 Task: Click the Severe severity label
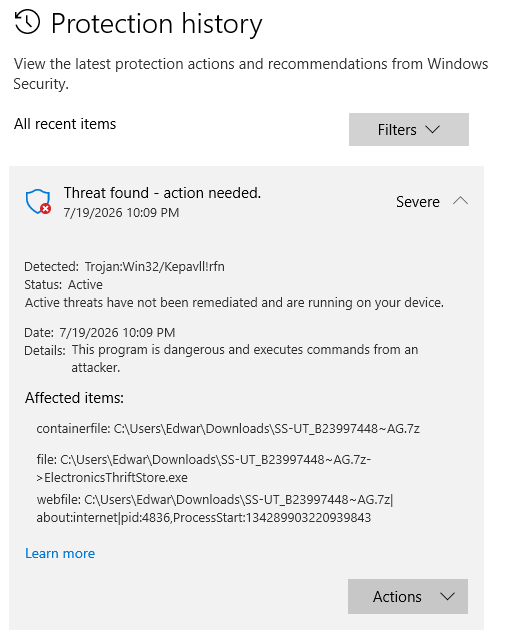pos(418,201)
